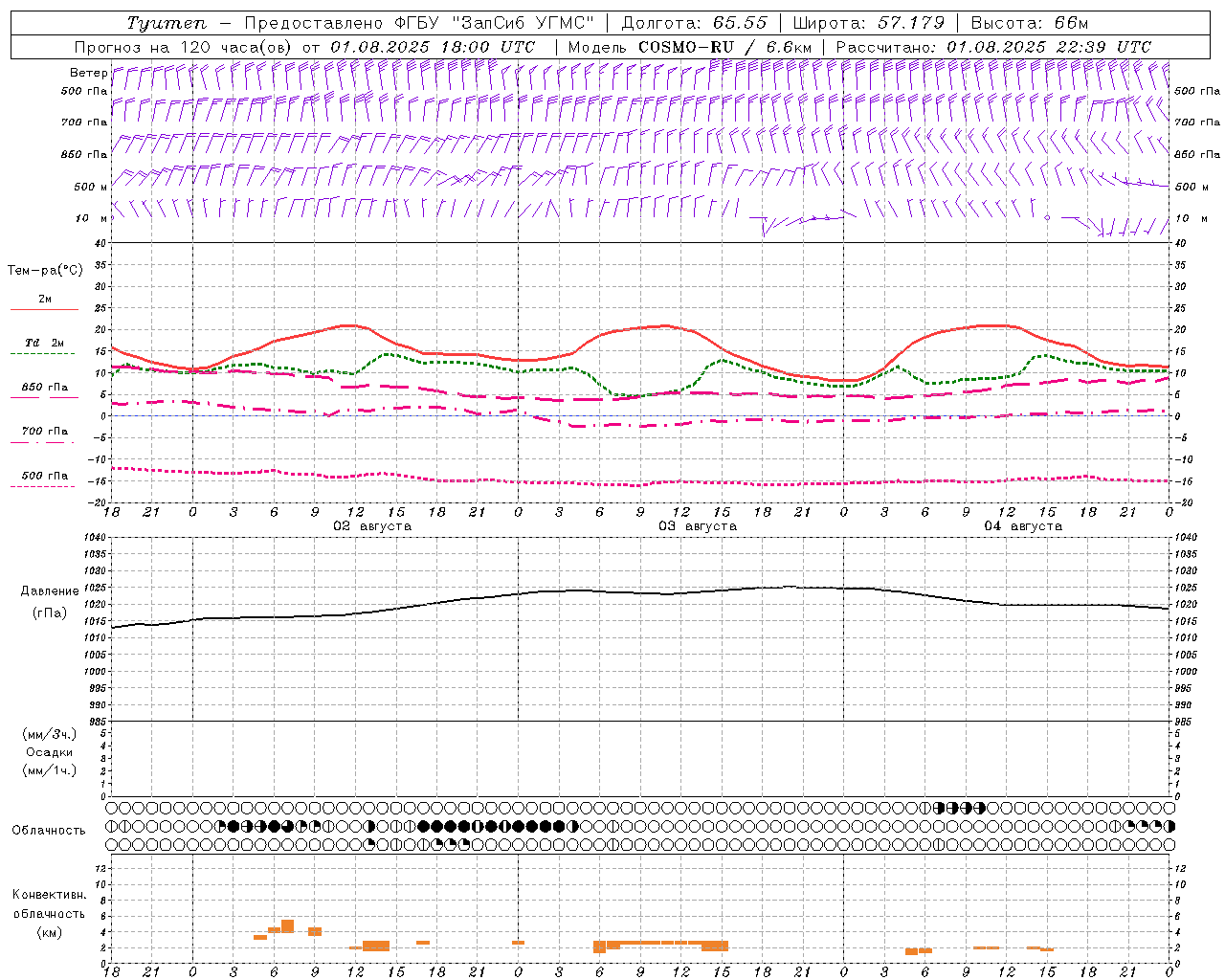Click the Тем-ра(°C) axis title
The height and width of the screenshot is (980, 1225).
click(45, 271)
